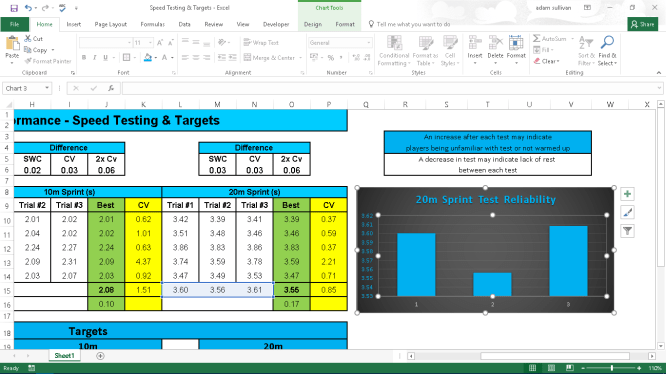Open the Name Box dropdown arrow

[x=47, y=88]
